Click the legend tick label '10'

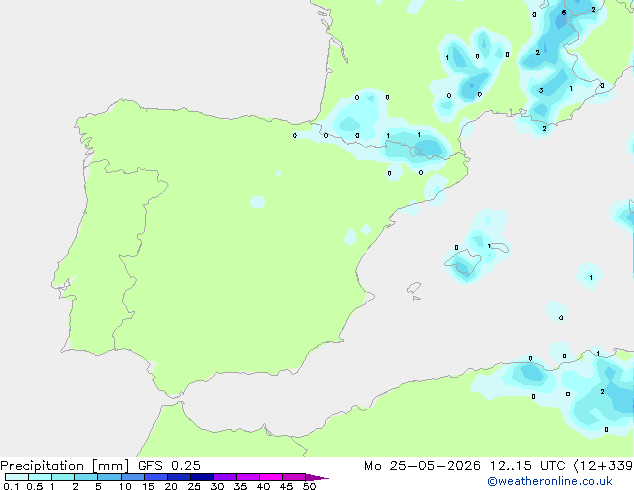[x=125, y=486]
